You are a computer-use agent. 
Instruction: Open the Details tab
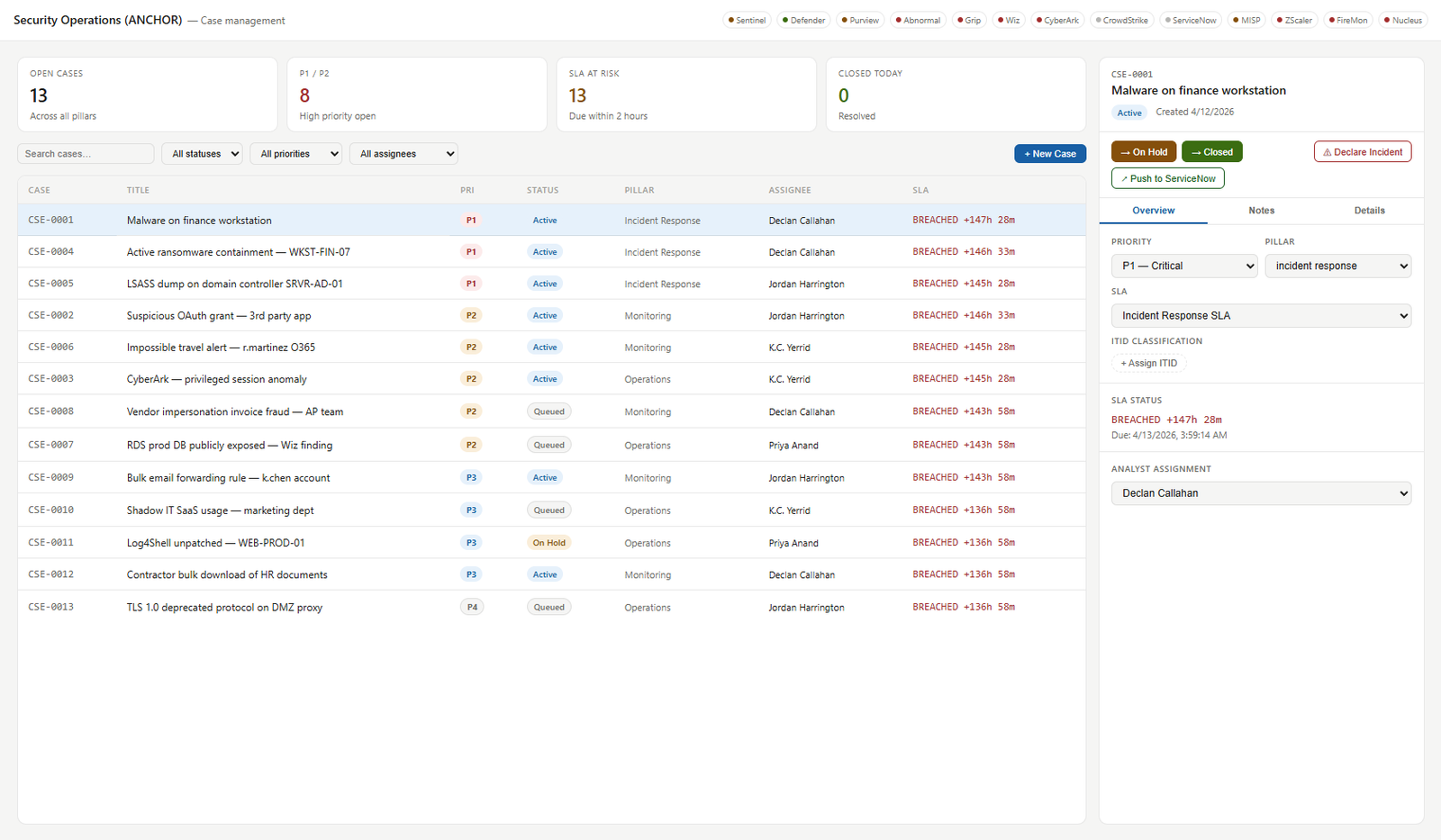pos(1369,211)
